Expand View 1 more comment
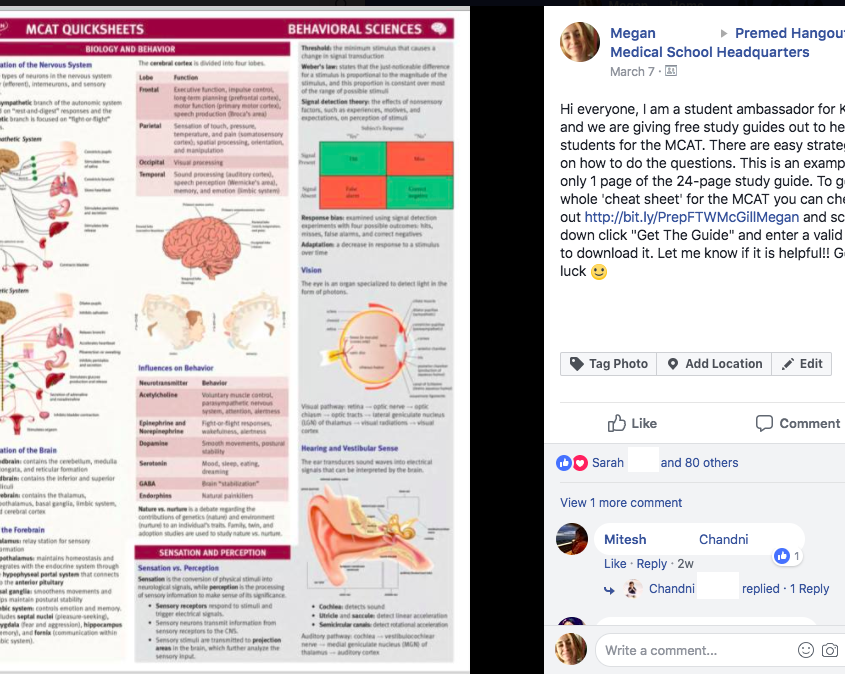The height and width of the screenshot is (674, 845). coord(621,503)
